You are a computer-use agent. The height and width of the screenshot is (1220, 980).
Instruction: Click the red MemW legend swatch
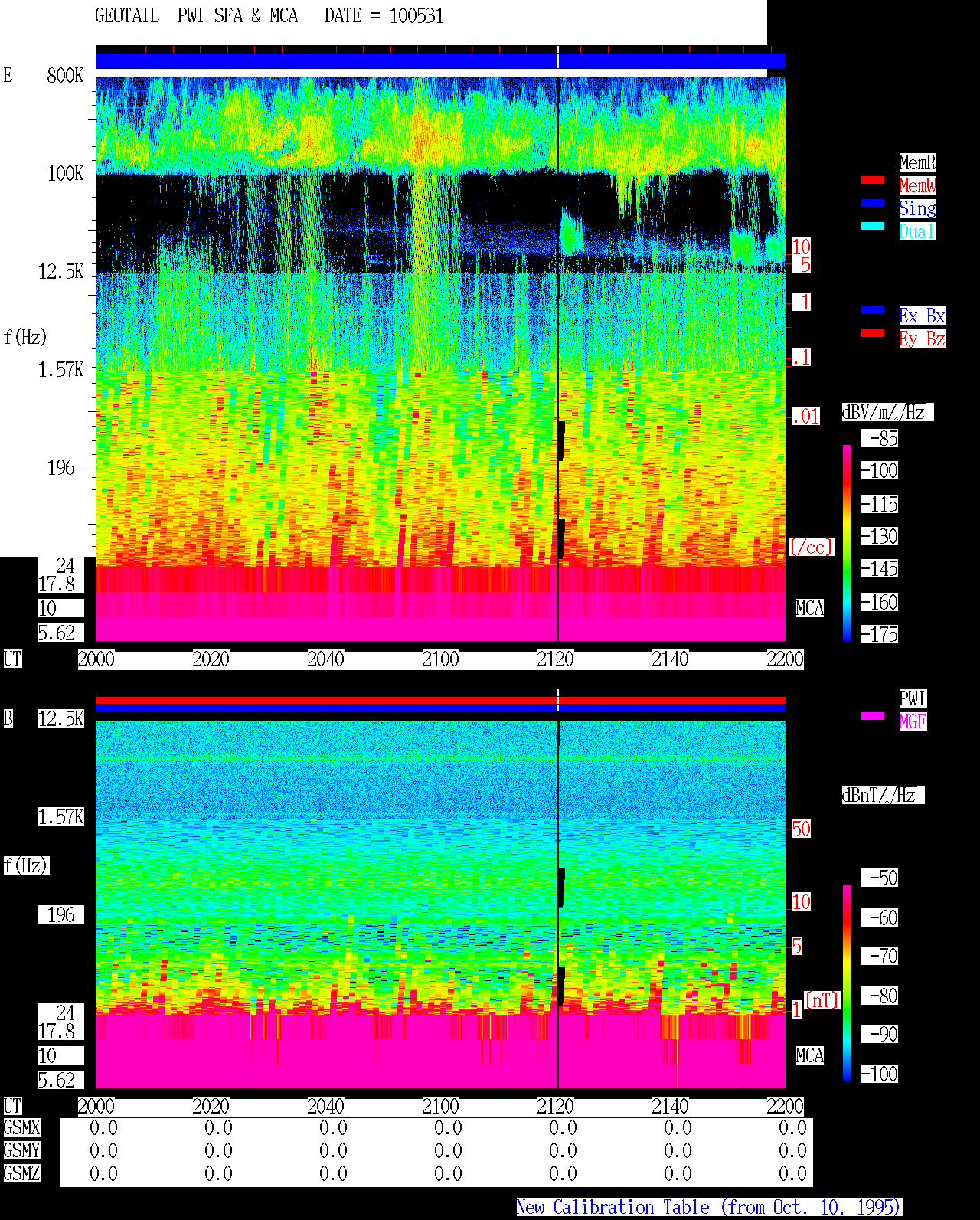tap(873, 180)
